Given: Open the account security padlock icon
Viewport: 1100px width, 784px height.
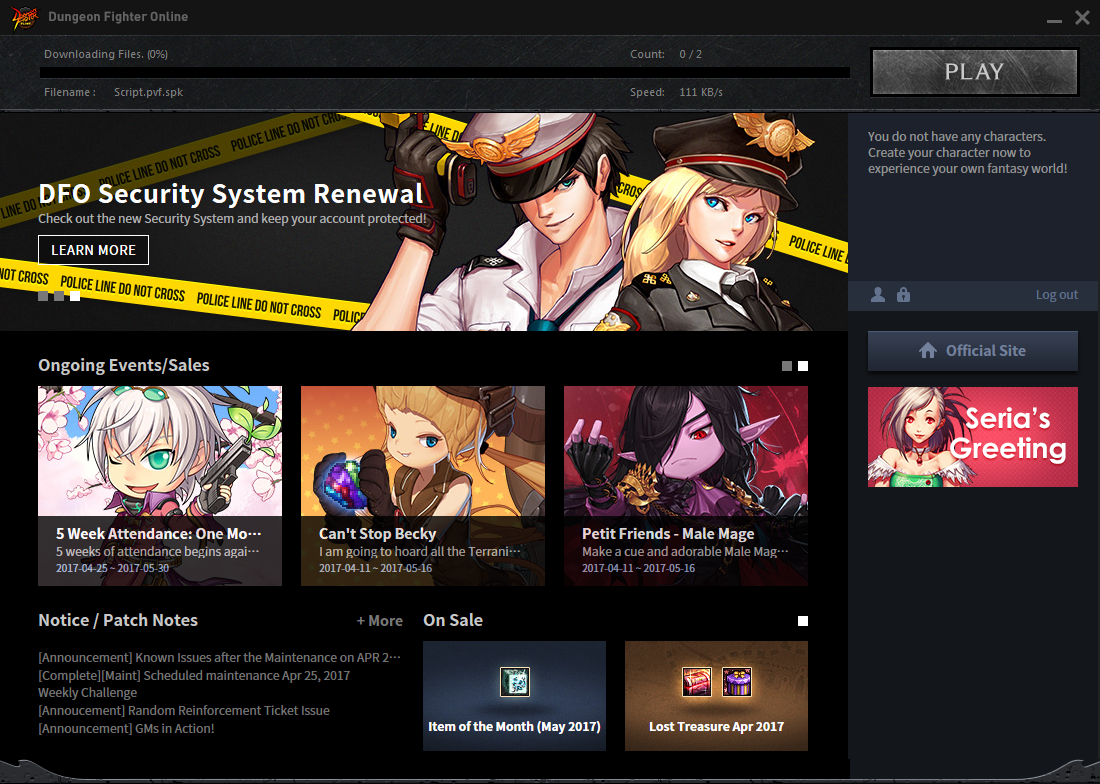Looking at the screenshot, I should pos(904,295).
